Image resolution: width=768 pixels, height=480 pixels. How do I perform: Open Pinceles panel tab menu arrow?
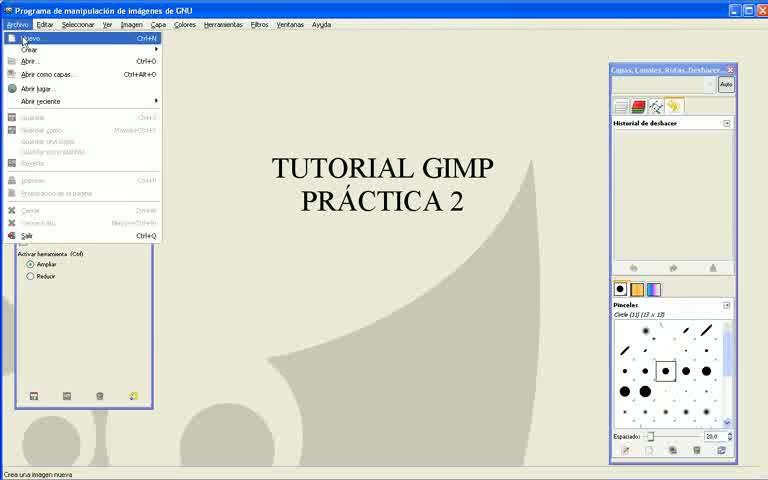coord(726,305)
